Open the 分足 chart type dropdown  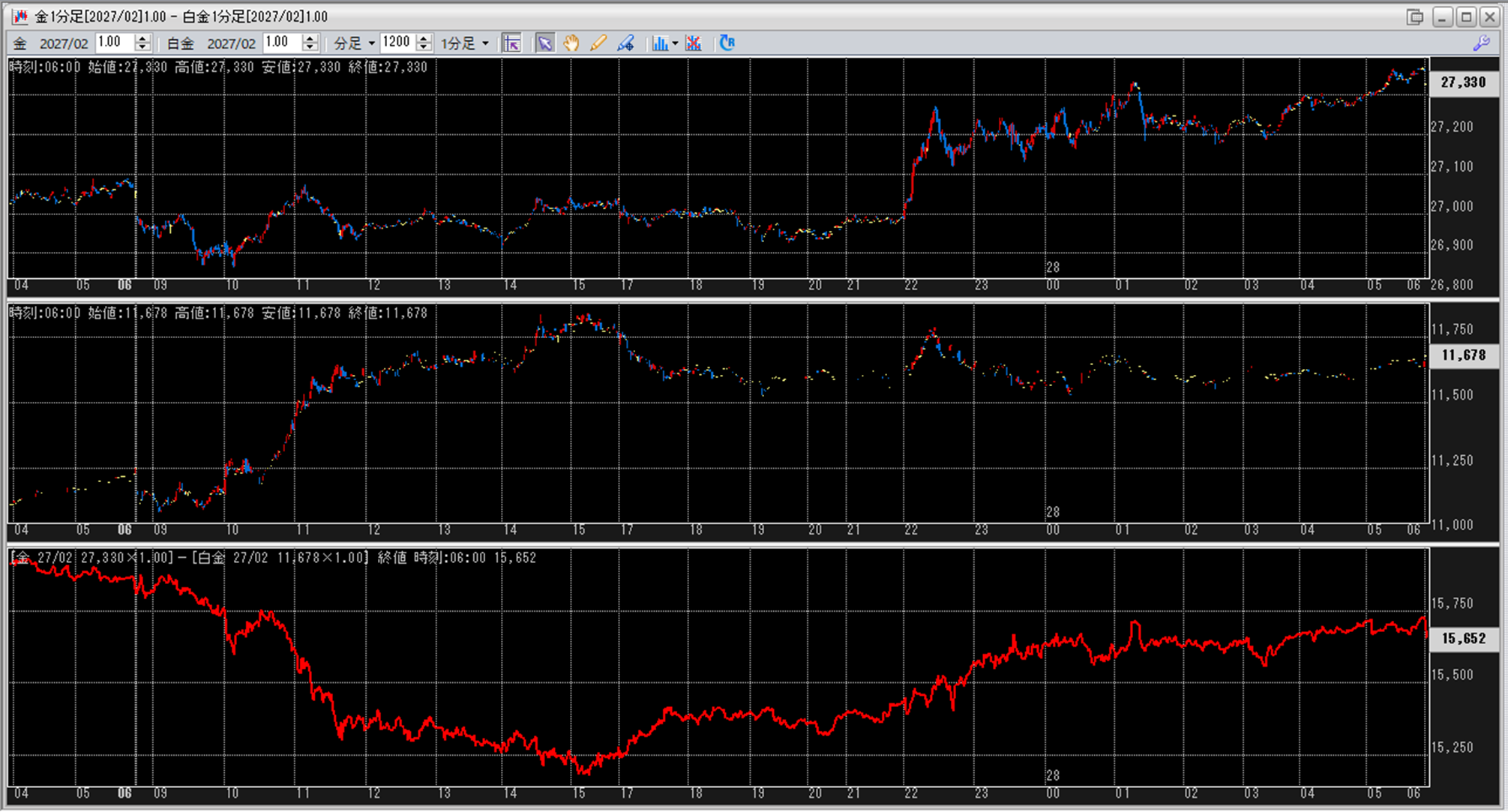pyautogui.click(x=371, y=43)
